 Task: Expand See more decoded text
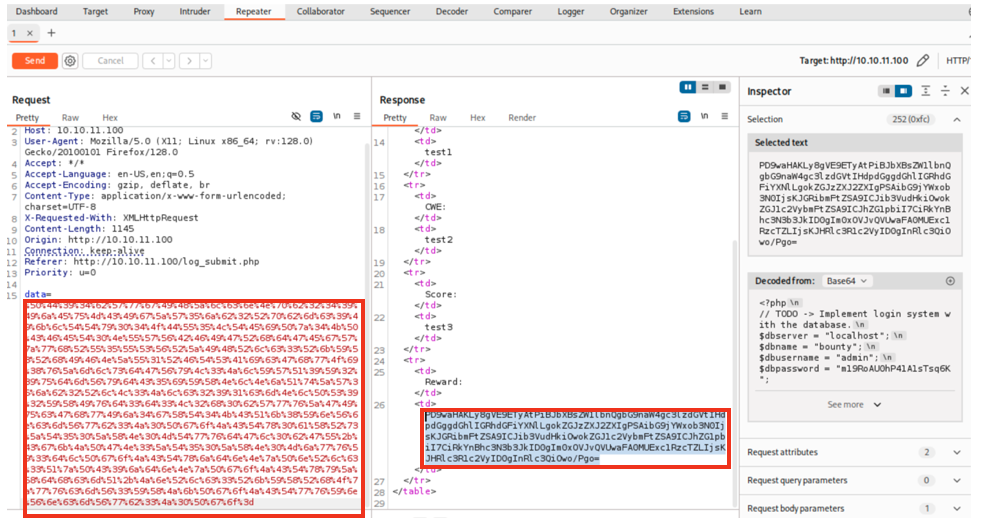(x=854, y=404)
